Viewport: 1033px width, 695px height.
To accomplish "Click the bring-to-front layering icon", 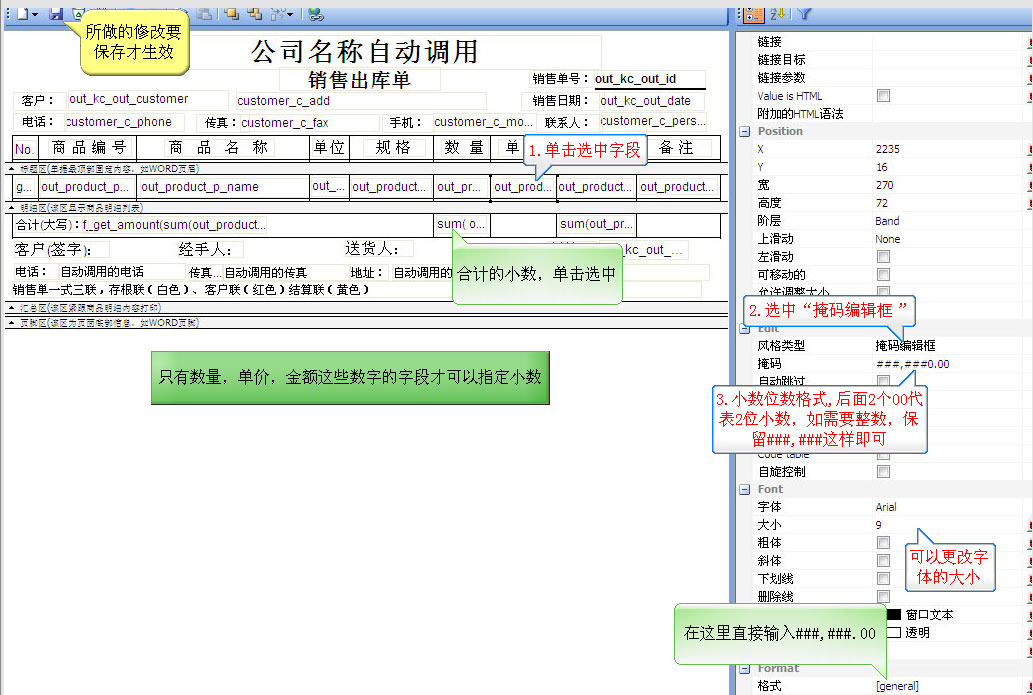I will click(x=231, y=13).
